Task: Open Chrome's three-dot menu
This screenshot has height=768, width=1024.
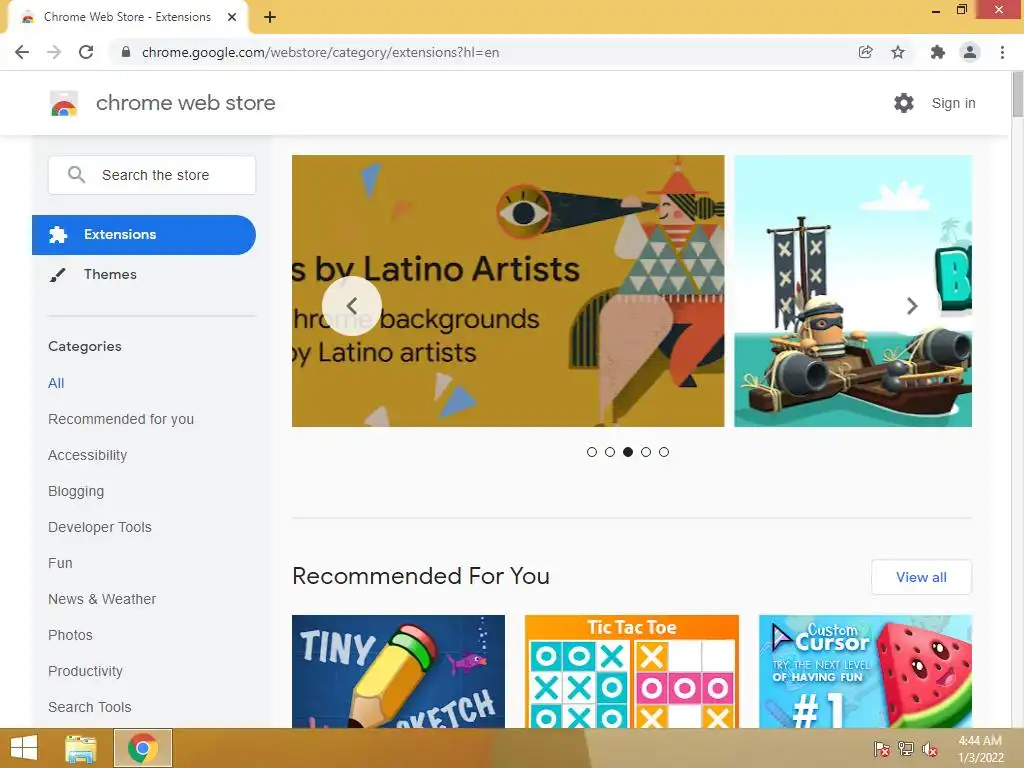Action: [1002, 52]
